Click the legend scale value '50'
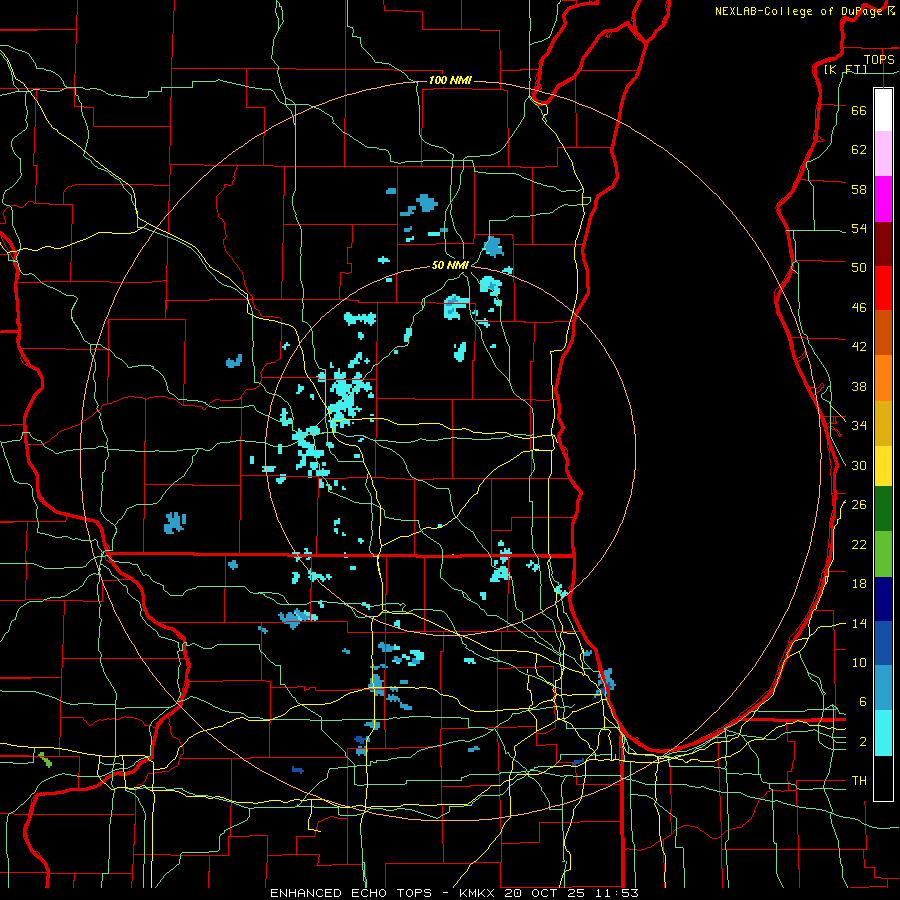 pos(859,268)
